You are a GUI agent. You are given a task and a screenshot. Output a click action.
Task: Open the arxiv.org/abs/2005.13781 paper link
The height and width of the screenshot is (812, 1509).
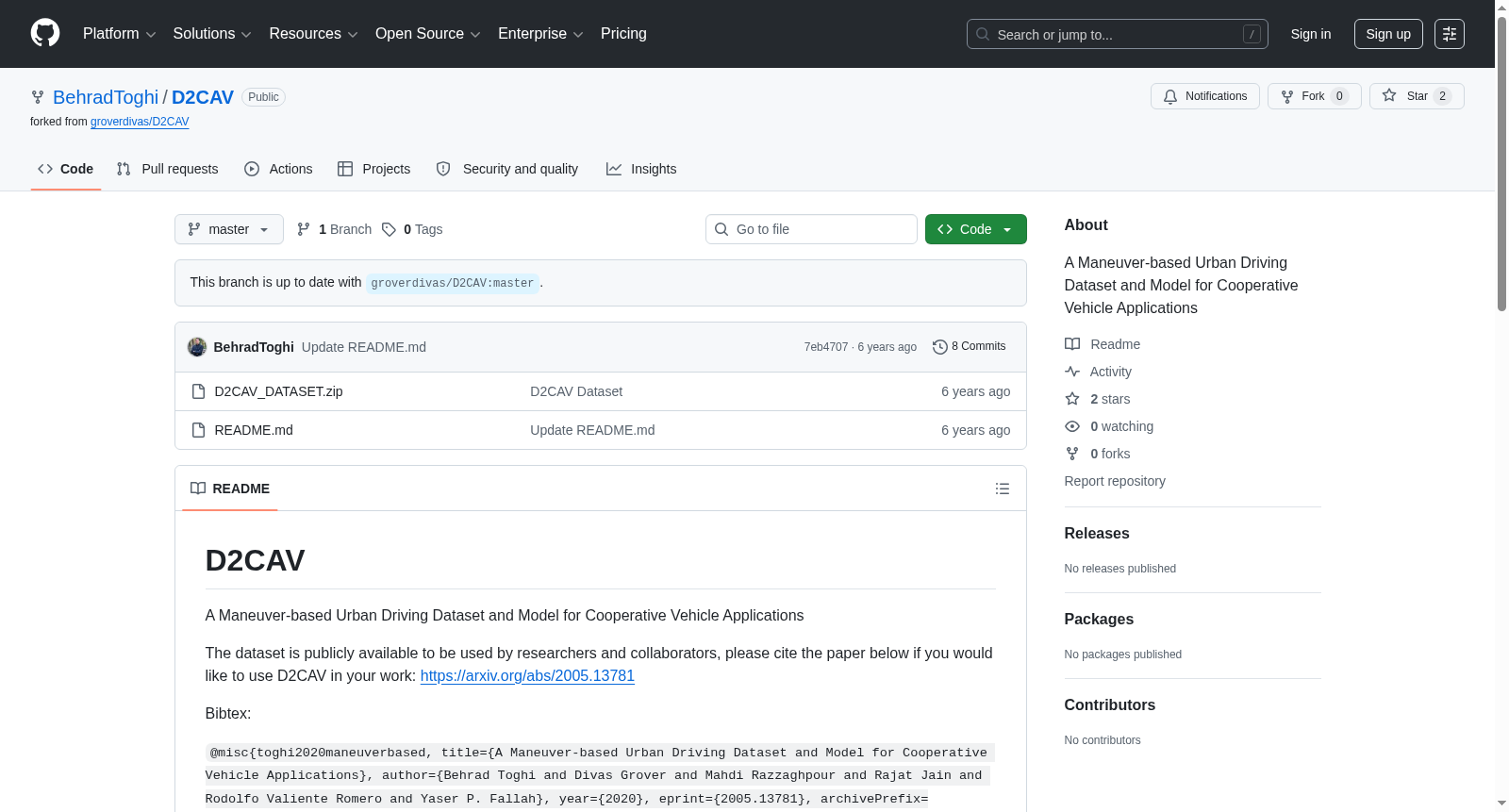coord(527,676)
